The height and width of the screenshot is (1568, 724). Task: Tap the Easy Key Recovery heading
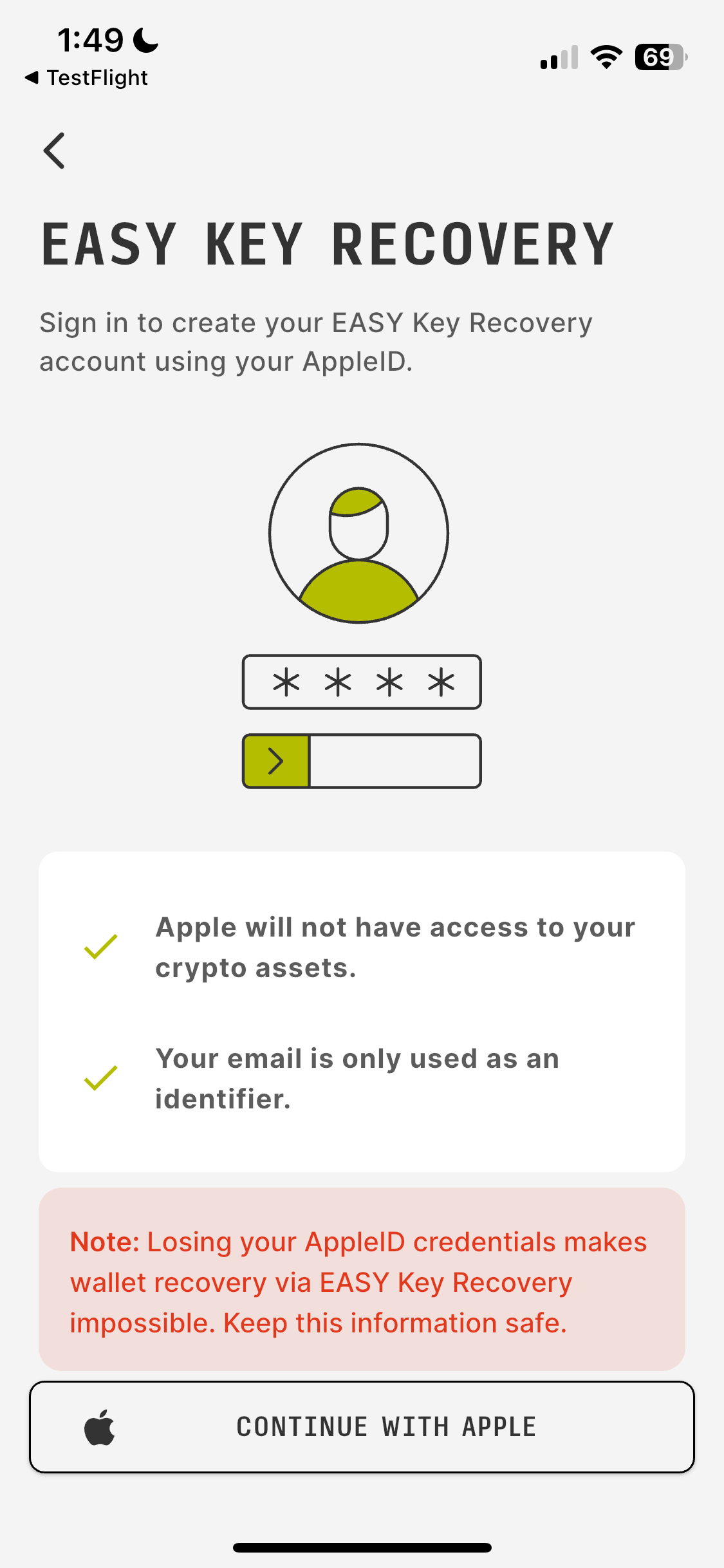click(328, 245)
